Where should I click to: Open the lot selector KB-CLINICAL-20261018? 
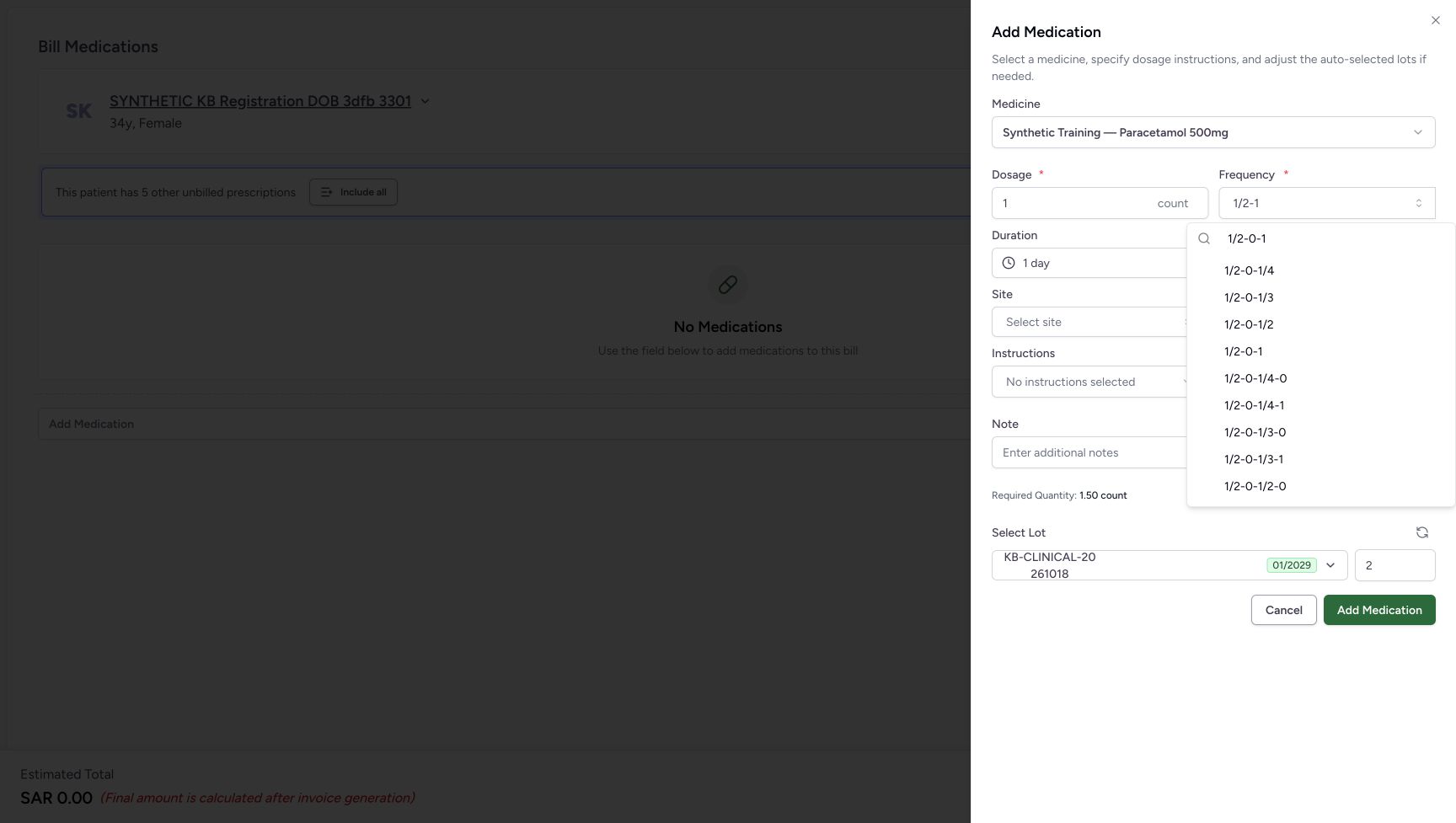coord(1170,565)
